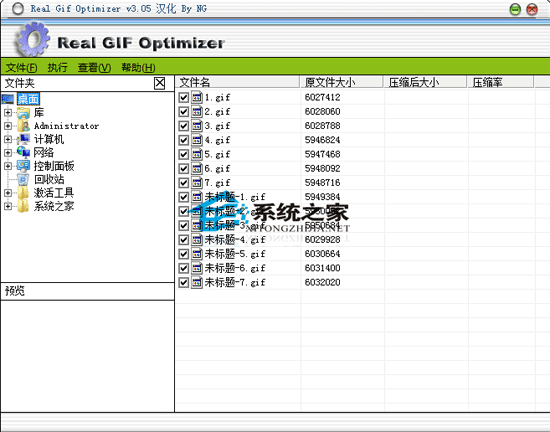Uncheck the checkbox for 未标题-6.gif
550x432 pixels.
tap(183, 268)
